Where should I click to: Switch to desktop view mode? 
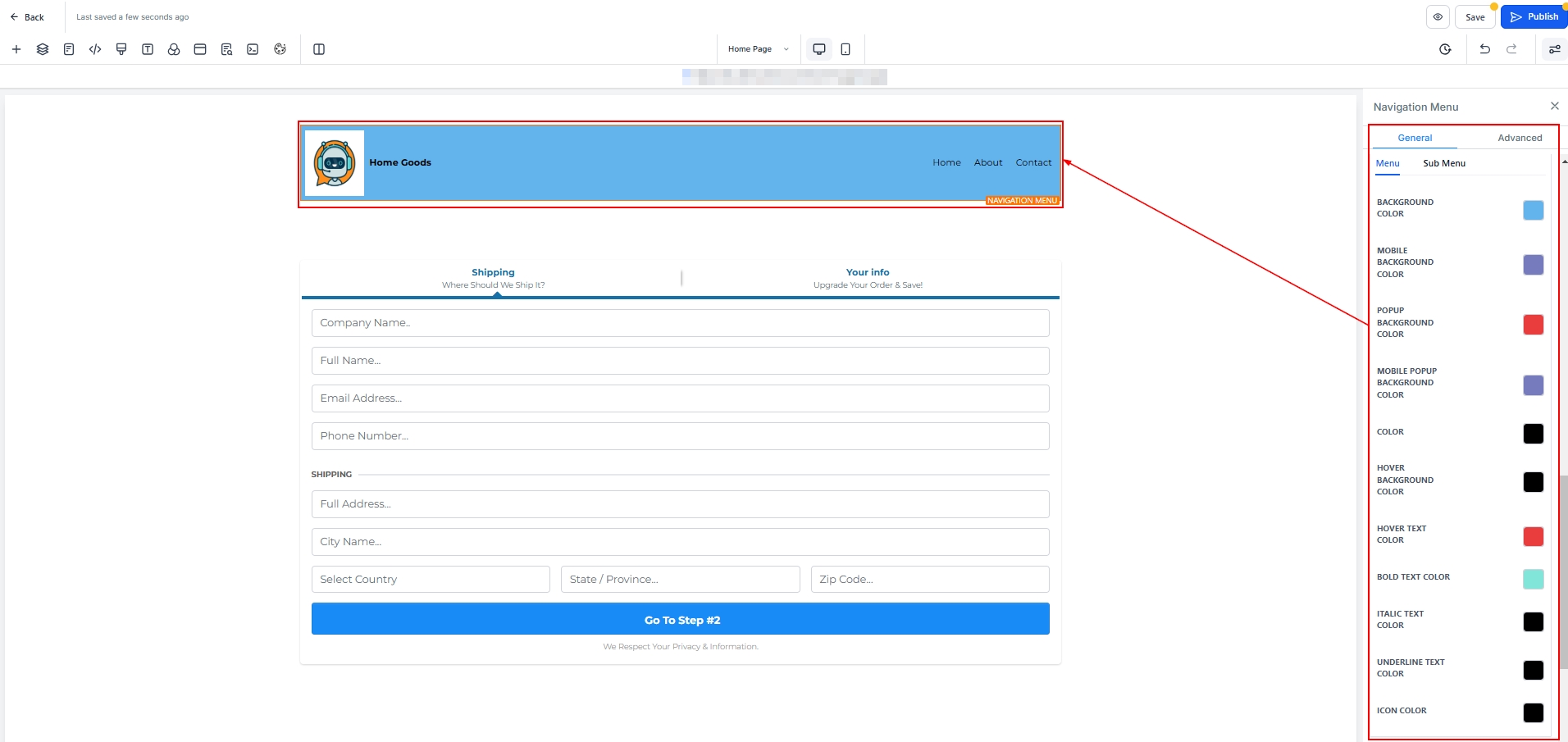click(818, 49)
